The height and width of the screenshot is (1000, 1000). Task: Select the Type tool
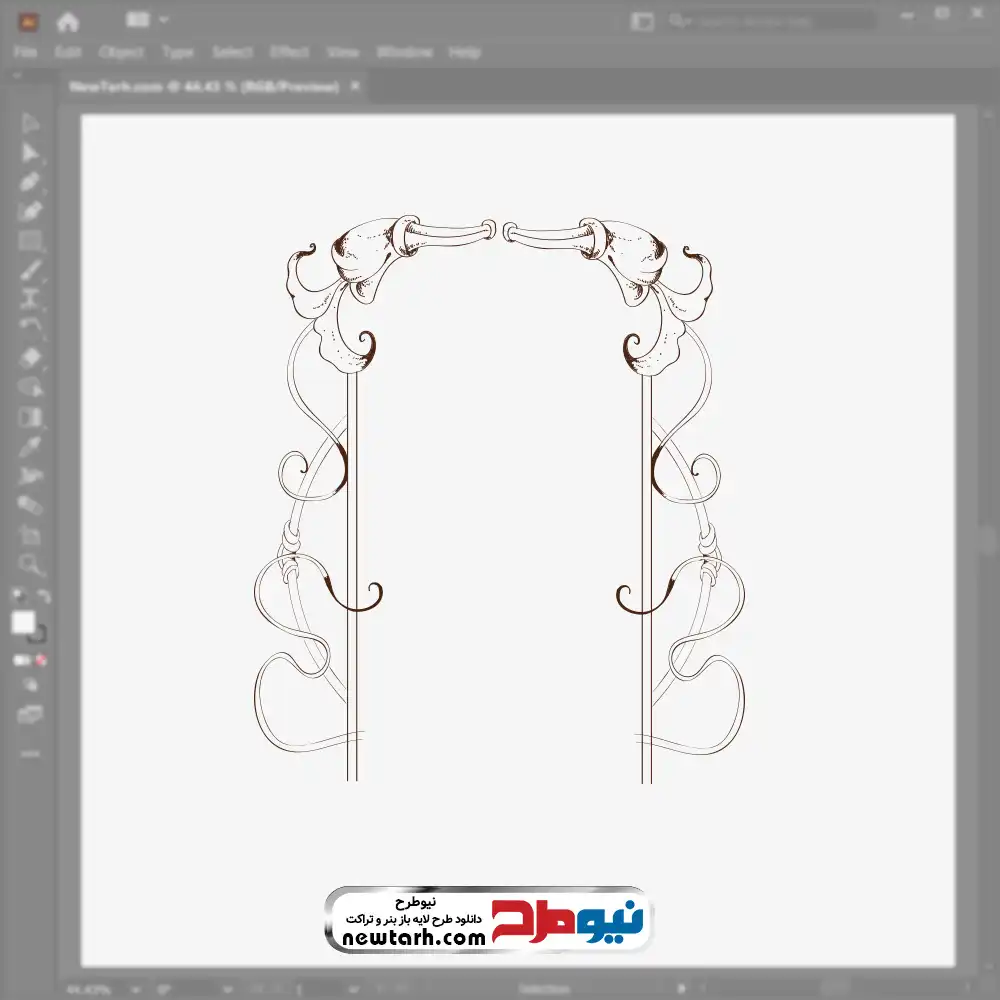click(30, 299)
